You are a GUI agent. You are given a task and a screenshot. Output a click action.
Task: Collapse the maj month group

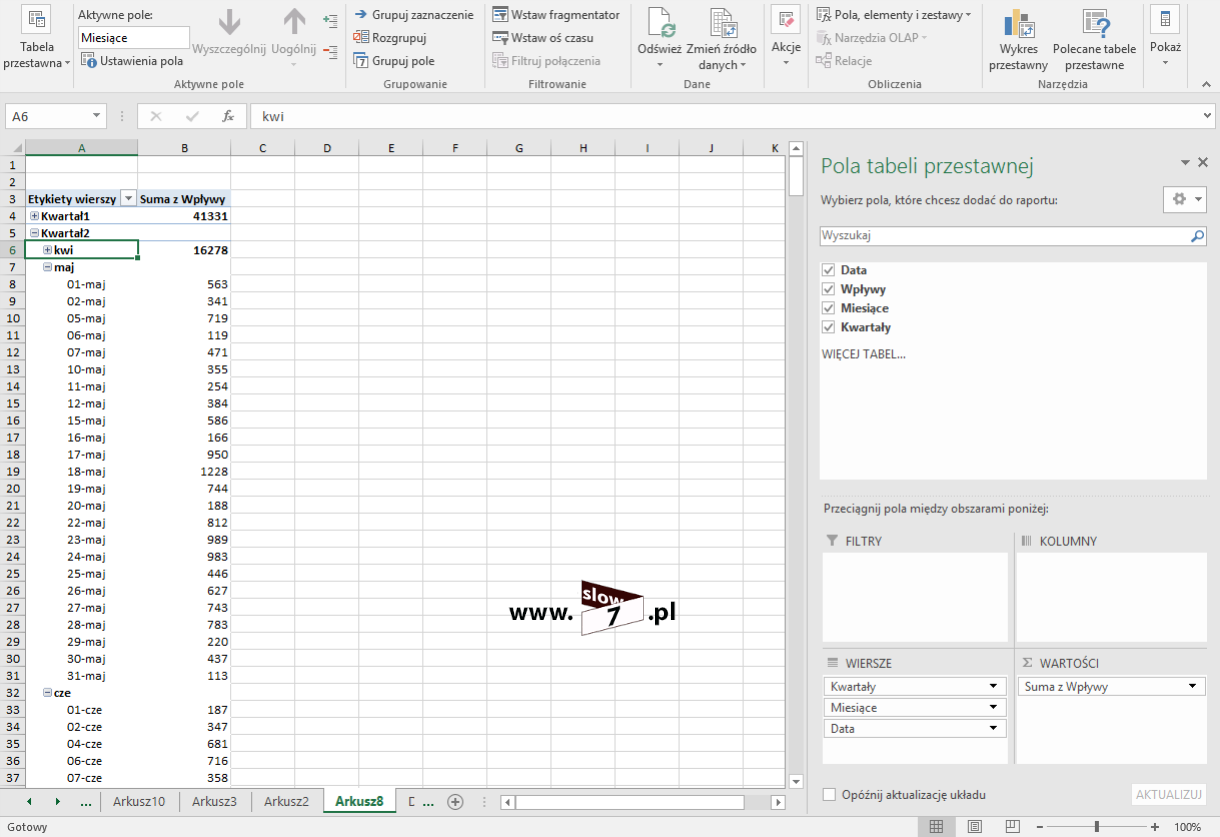click(47, 267)
